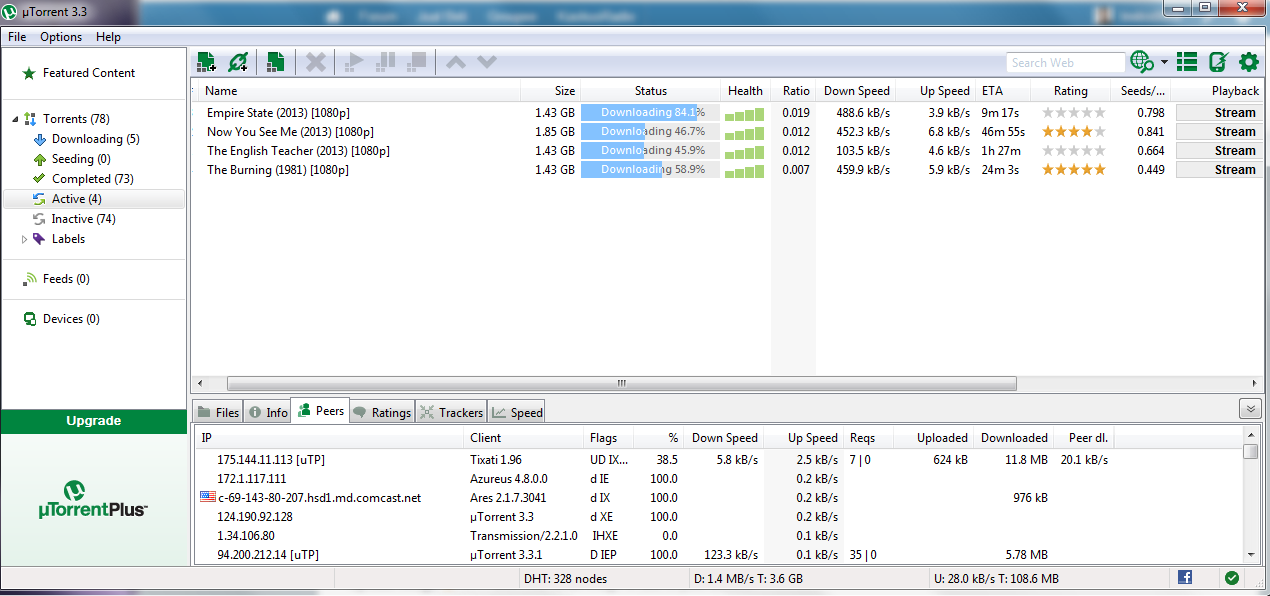
Task: Switch to the Info tab
Action: tap(267, 412)
